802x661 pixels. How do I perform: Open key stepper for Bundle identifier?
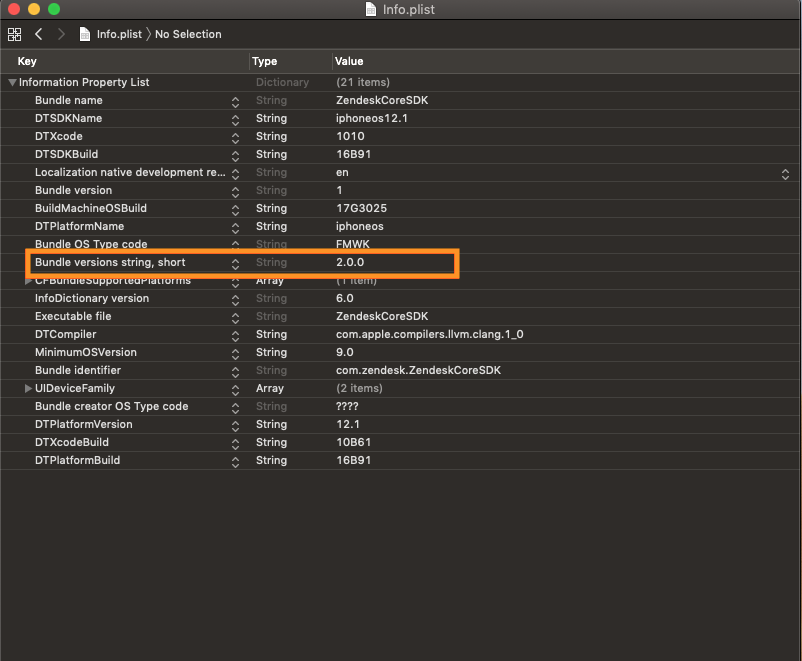(x=235, y=371)
